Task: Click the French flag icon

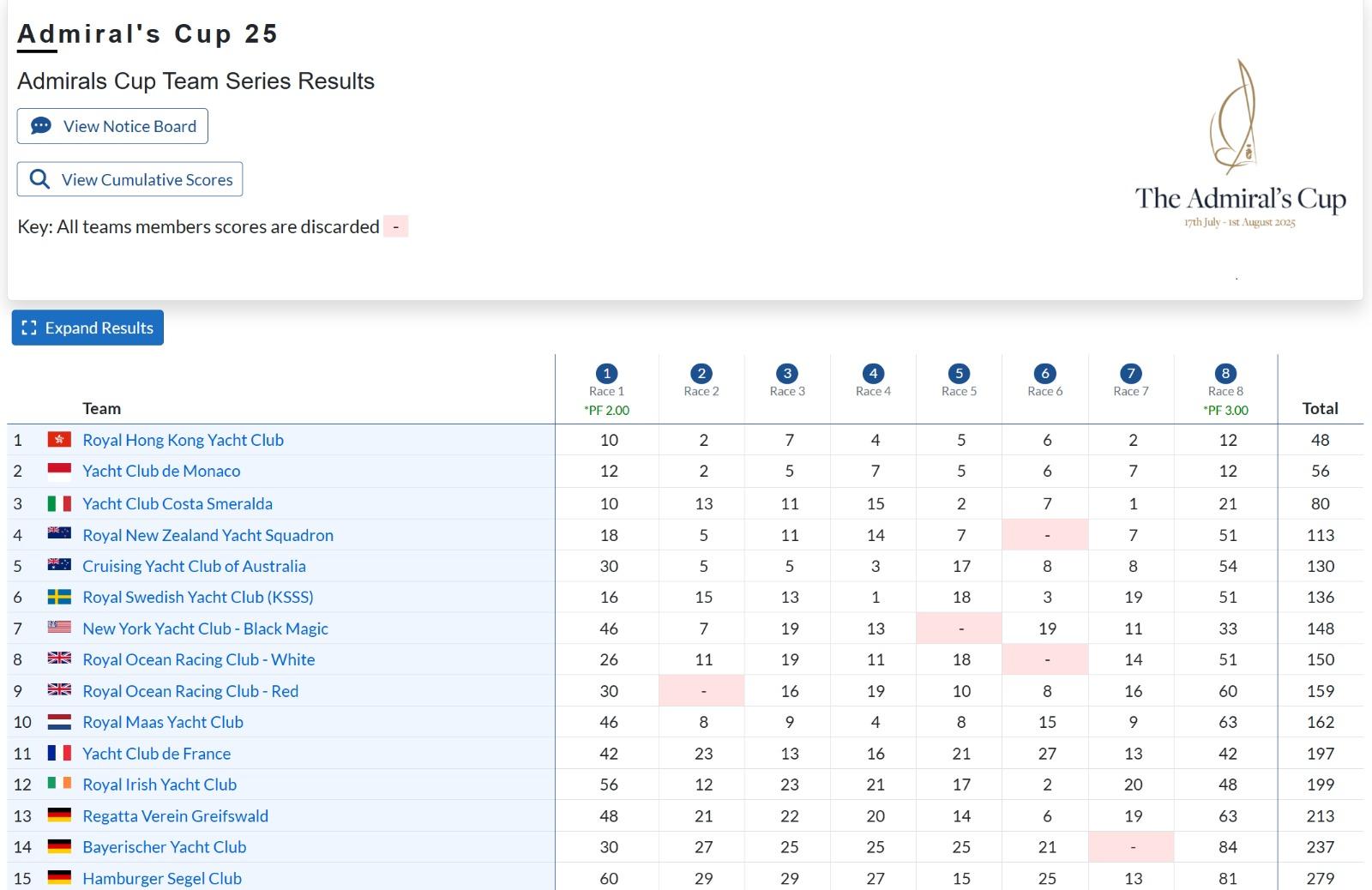Action: (x=59, y=753)
